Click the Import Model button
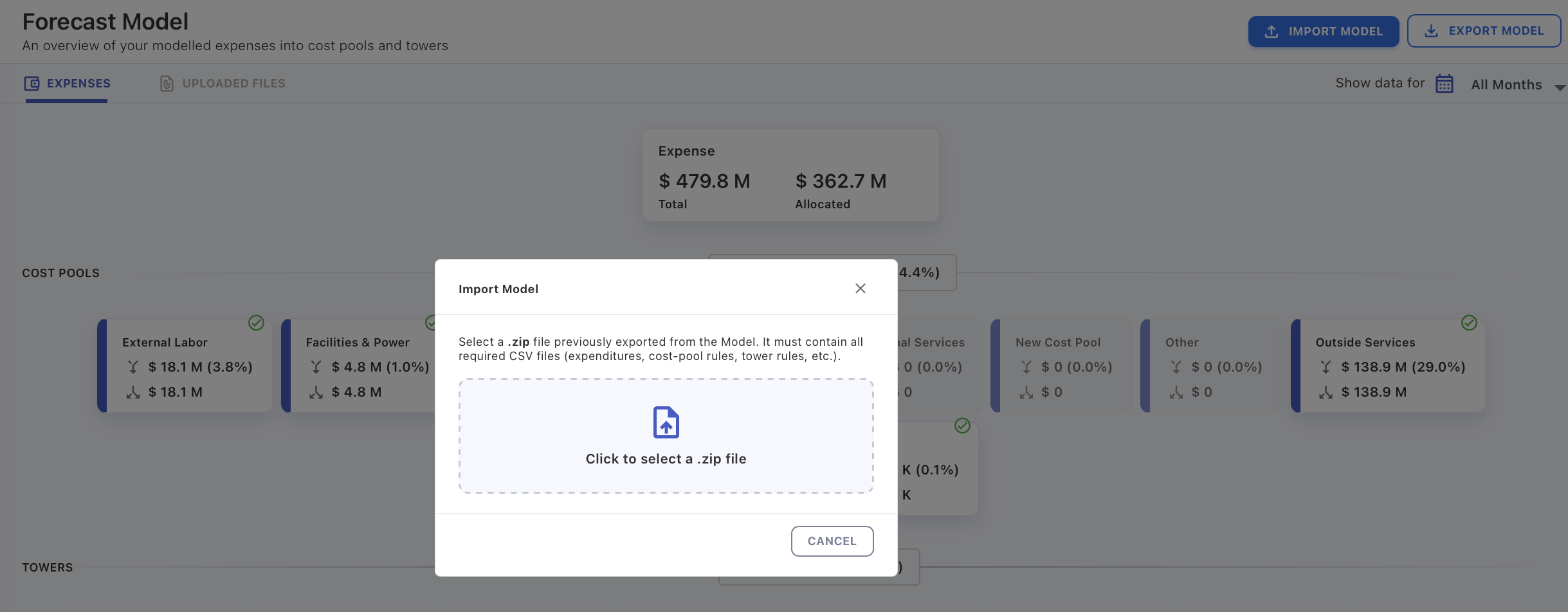Screen dimensions: 1568x612 [1323, 32]
